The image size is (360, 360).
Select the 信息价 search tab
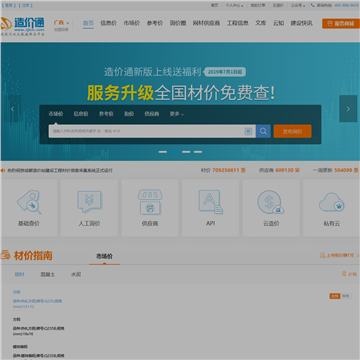pos(81,114)
